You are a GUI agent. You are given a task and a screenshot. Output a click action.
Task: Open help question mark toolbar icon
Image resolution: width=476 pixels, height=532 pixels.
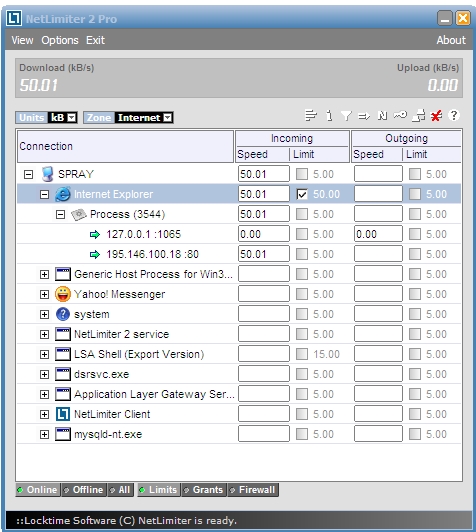point(454,115)
